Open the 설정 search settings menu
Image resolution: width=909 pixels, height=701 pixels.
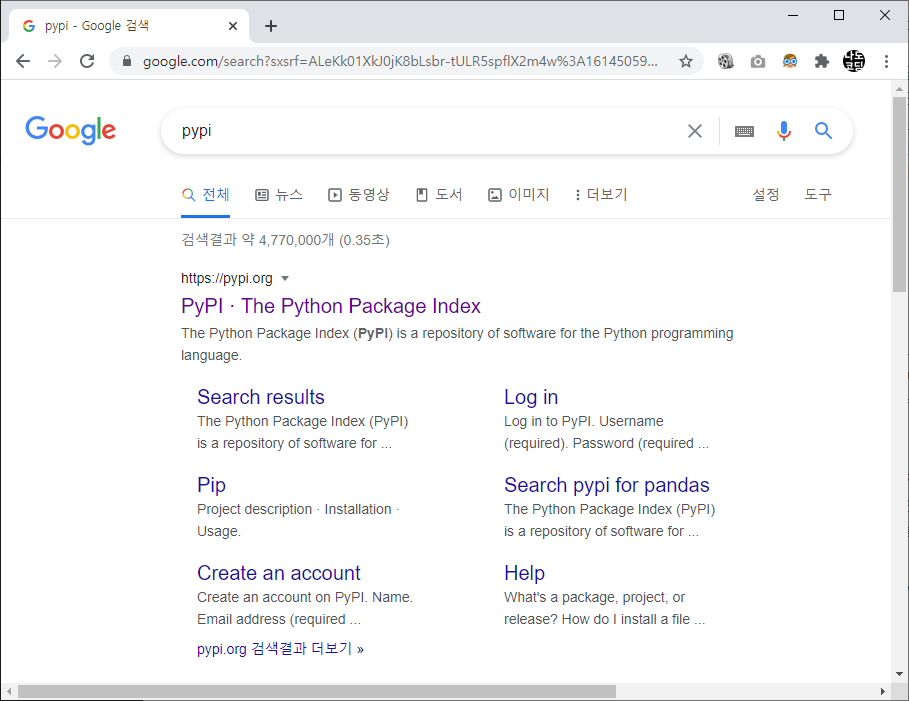click(x=766, y=195)
